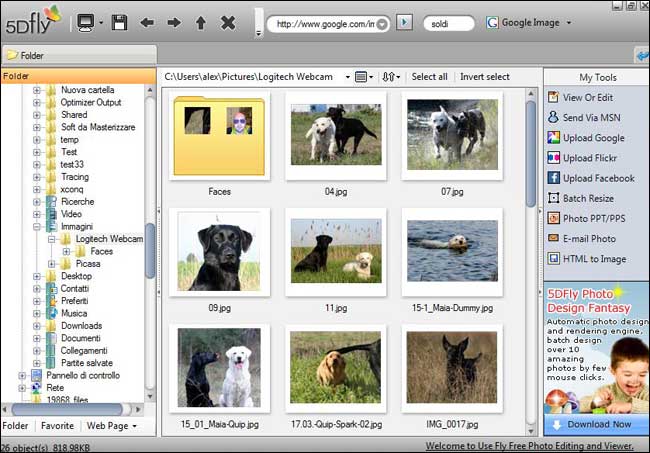The image size is (650, 453).
Task: Click Invert select button
Action: coord(485,77)
